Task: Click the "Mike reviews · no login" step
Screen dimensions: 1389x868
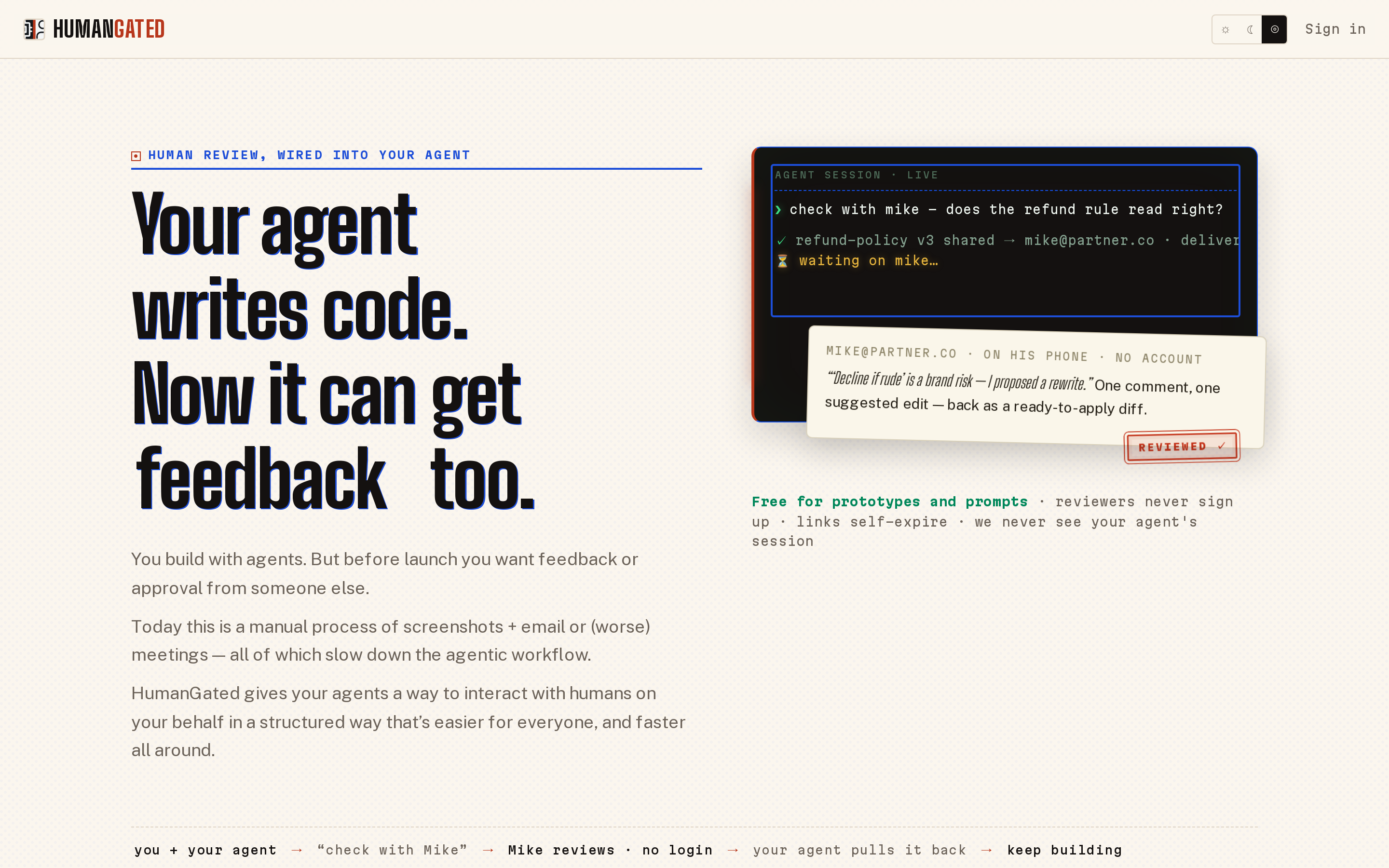Action: (610, 850)
